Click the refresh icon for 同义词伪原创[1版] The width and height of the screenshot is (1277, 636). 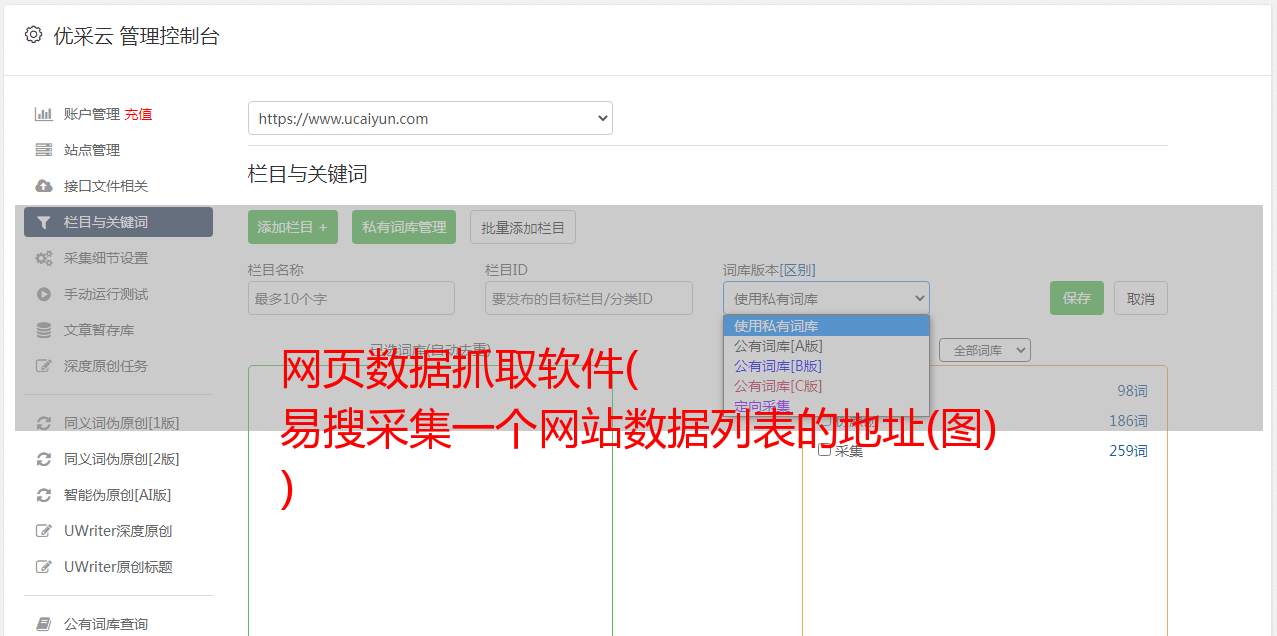[x=44, y=423]
